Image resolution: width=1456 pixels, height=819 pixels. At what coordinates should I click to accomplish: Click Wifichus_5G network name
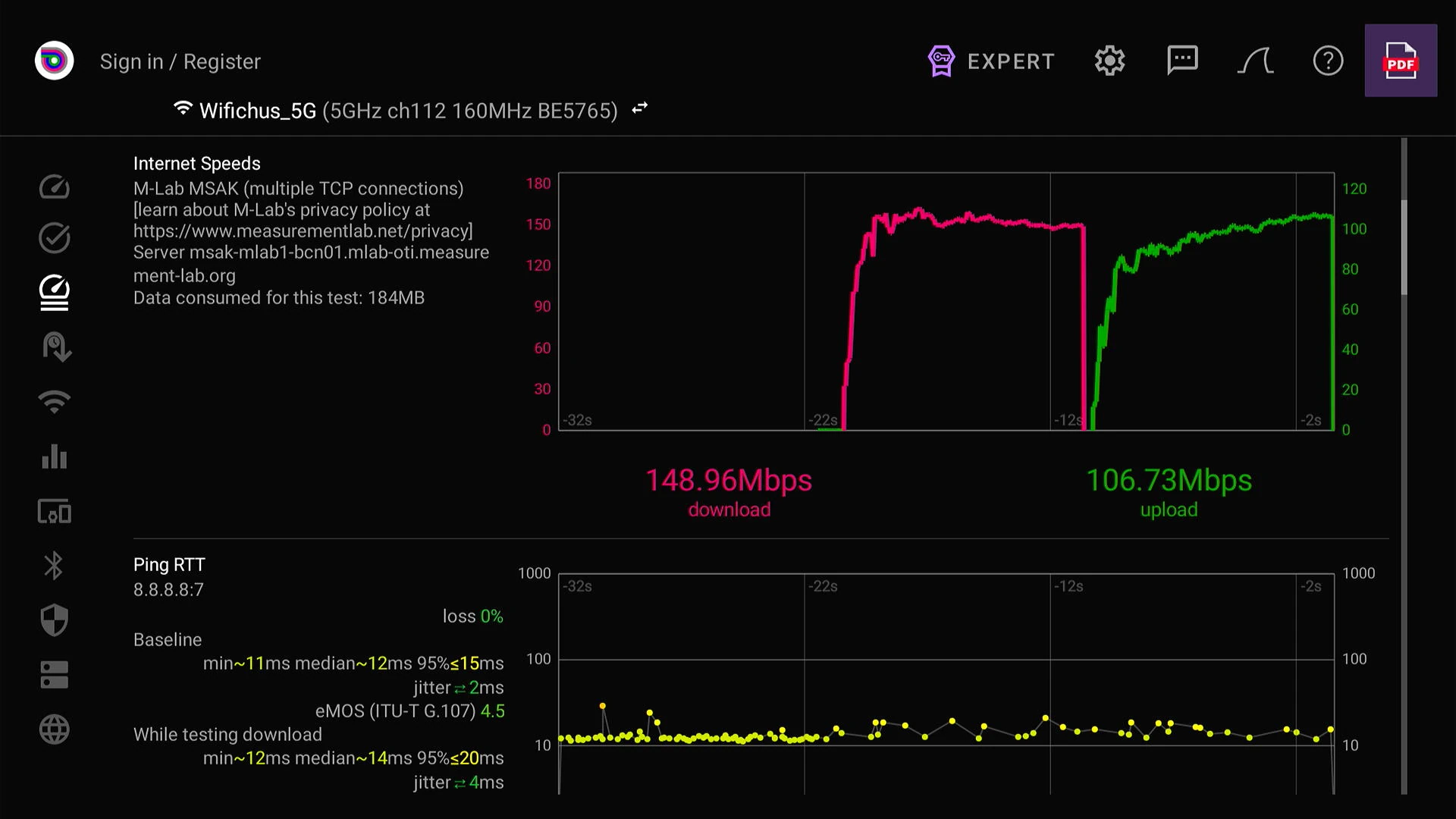(257, 111)
